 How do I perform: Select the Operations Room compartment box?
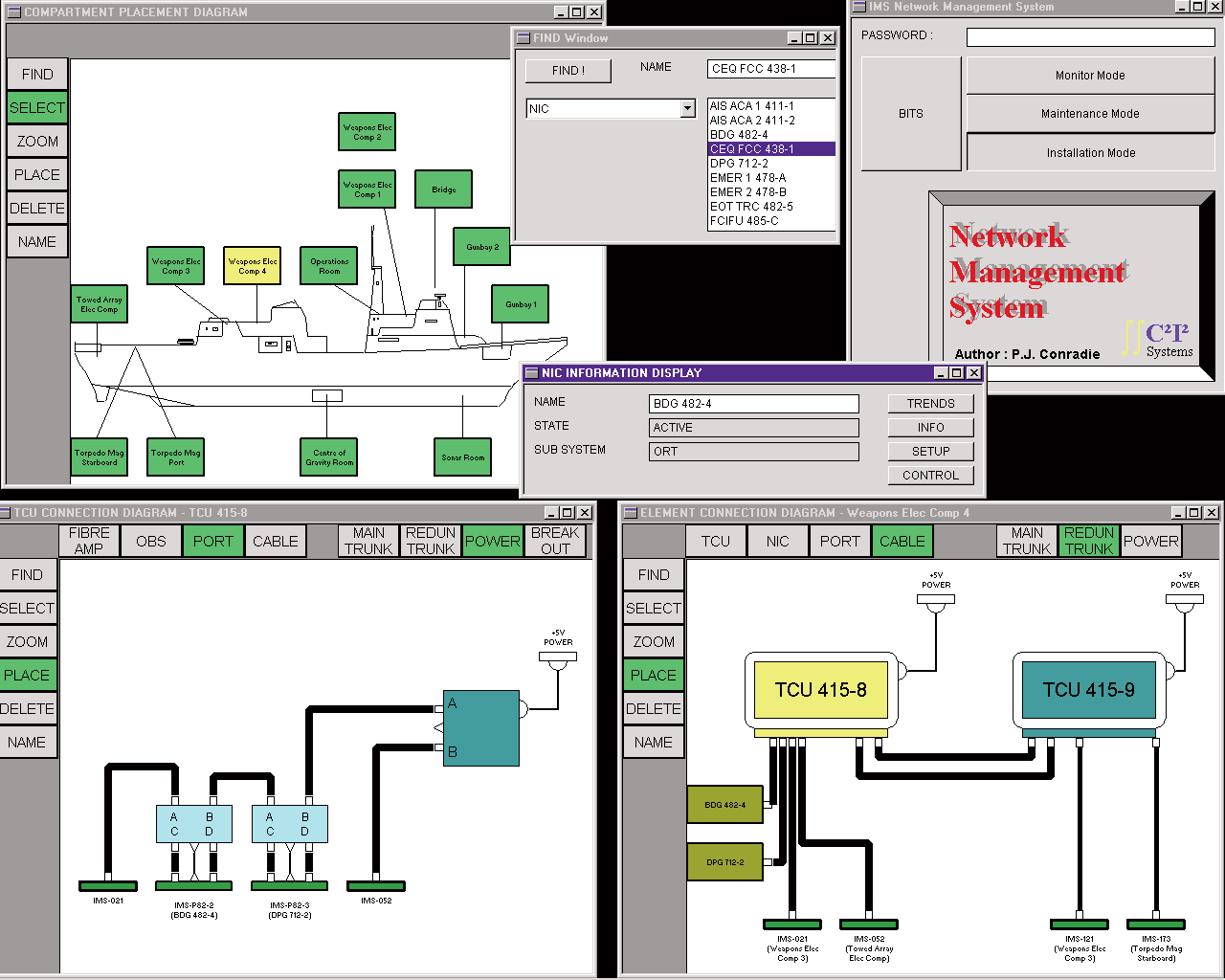click(329, 266)
